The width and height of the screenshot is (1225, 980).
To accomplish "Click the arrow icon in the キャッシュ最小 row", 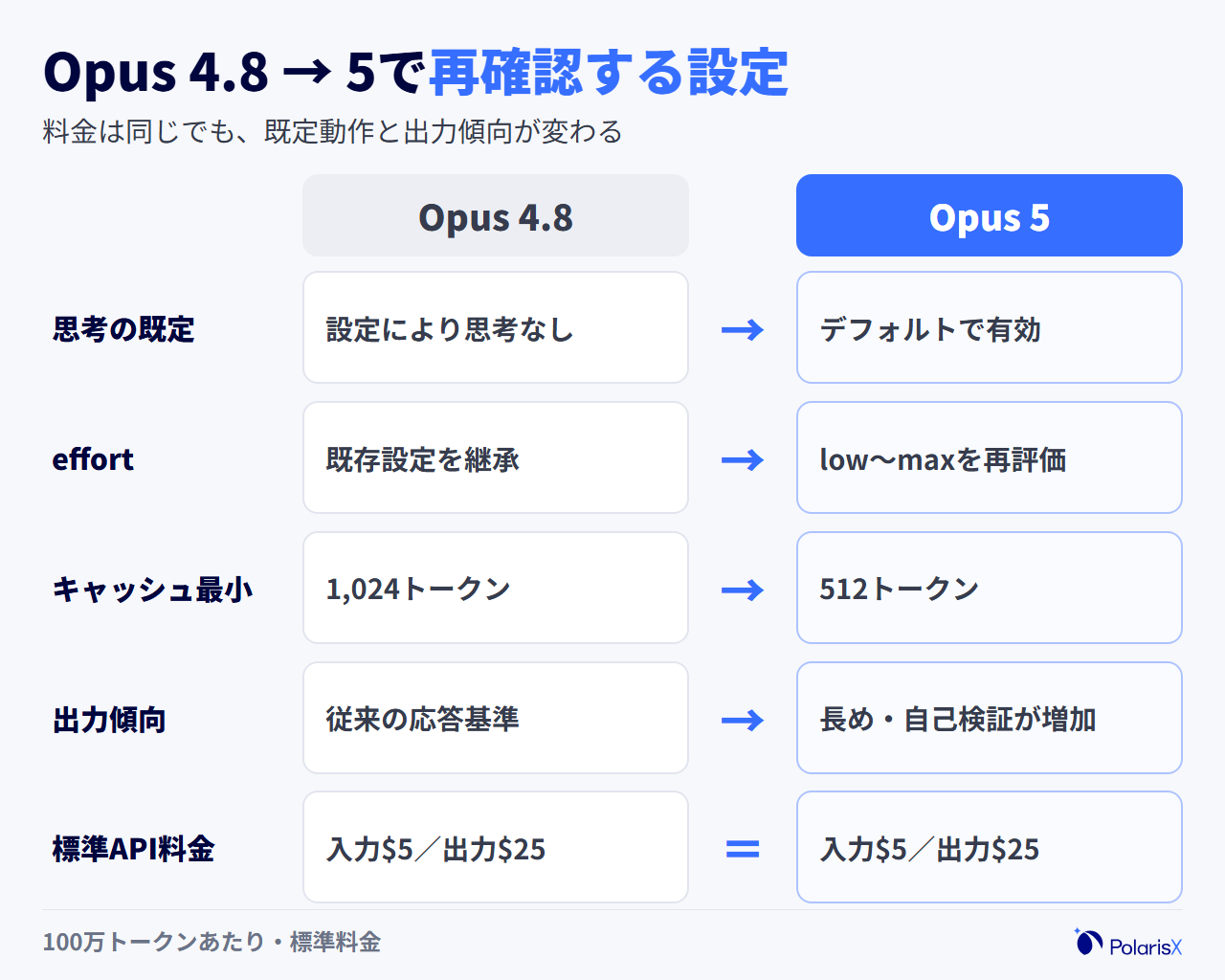I will click(x=743, y=590).
